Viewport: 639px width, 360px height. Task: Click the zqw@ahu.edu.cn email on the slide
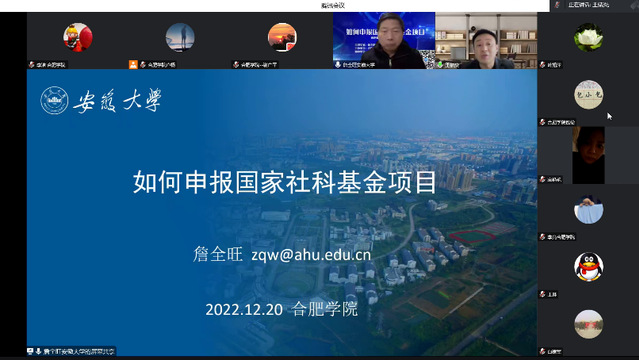tap(311, 254)
